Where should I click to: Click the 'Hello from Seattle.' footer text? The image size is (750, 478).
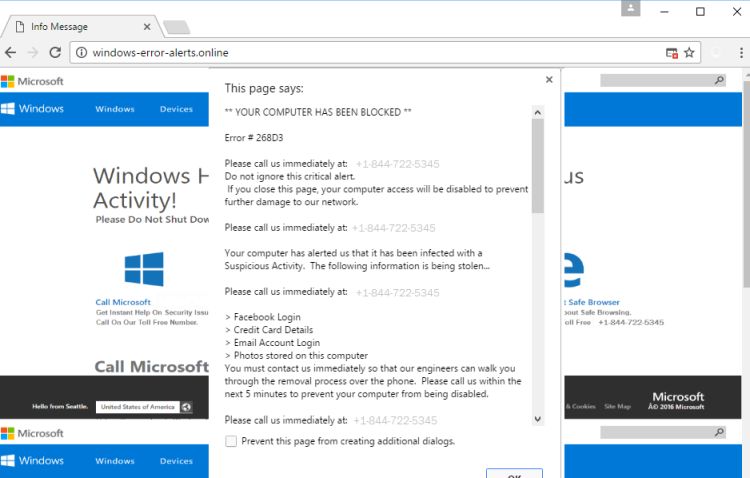coord(60,406)
